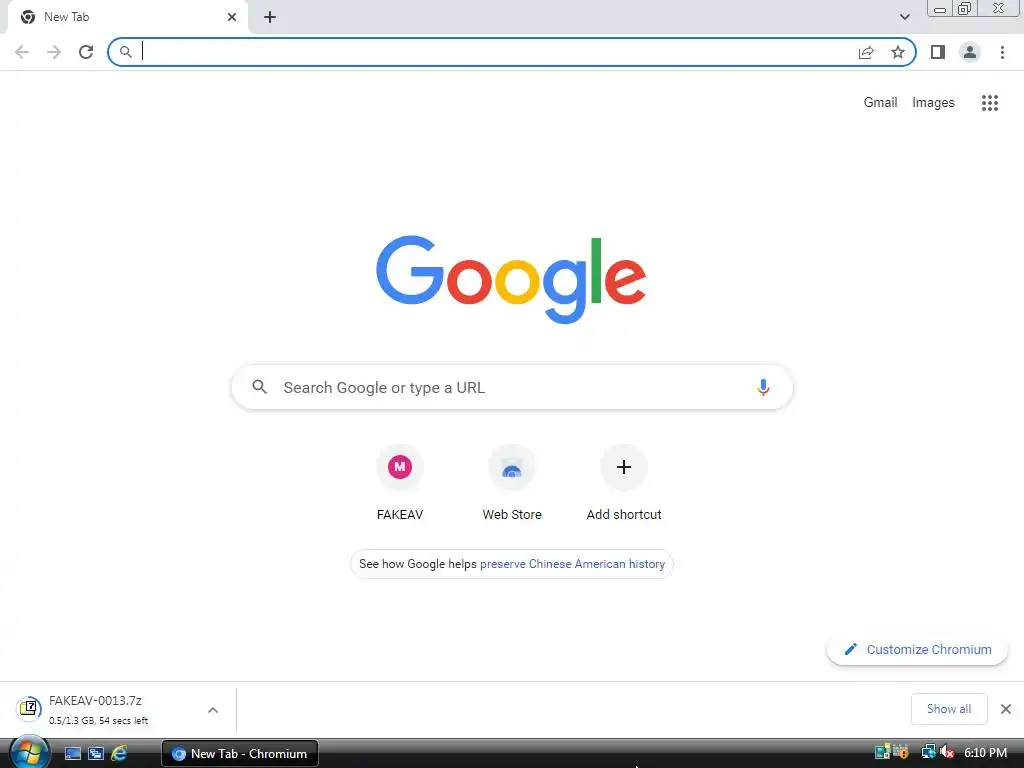The image size is (1024, 768).
Task: Toggle the side panel icon
Action: click(938, 52)
